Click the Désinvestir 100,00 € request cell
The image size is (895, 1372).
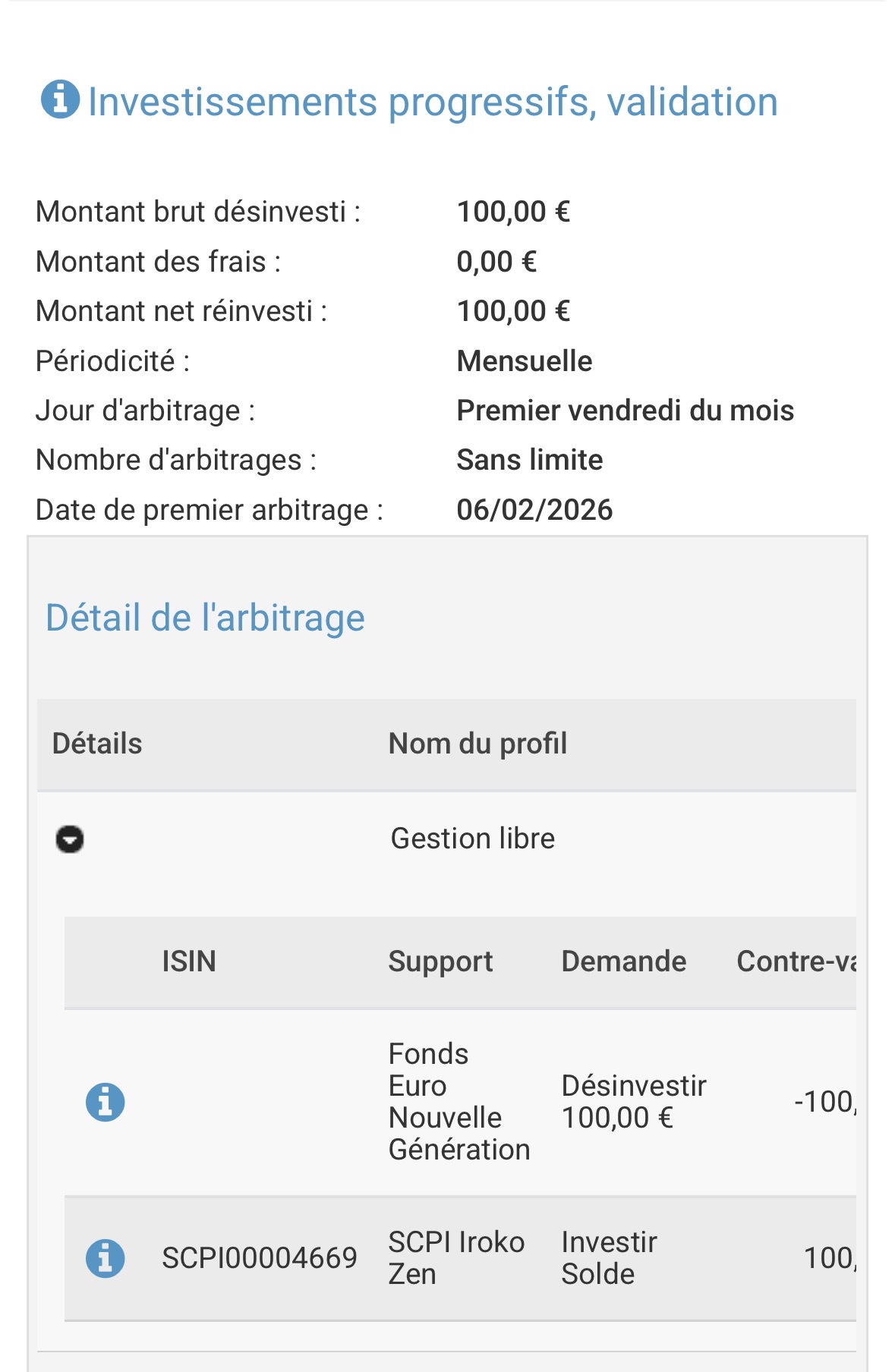pyautogui.click(x=633, y=1102)
